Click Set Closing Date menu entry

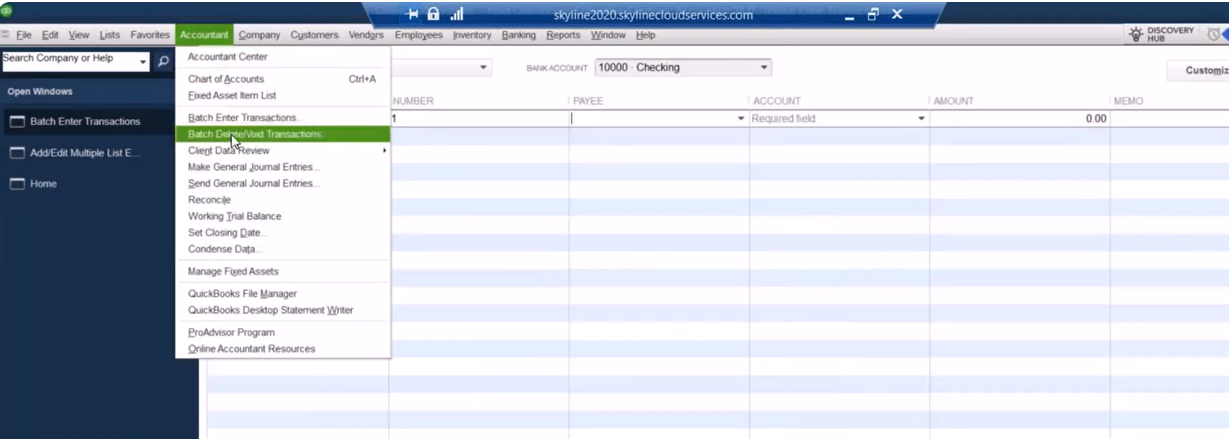pos(225,232)
